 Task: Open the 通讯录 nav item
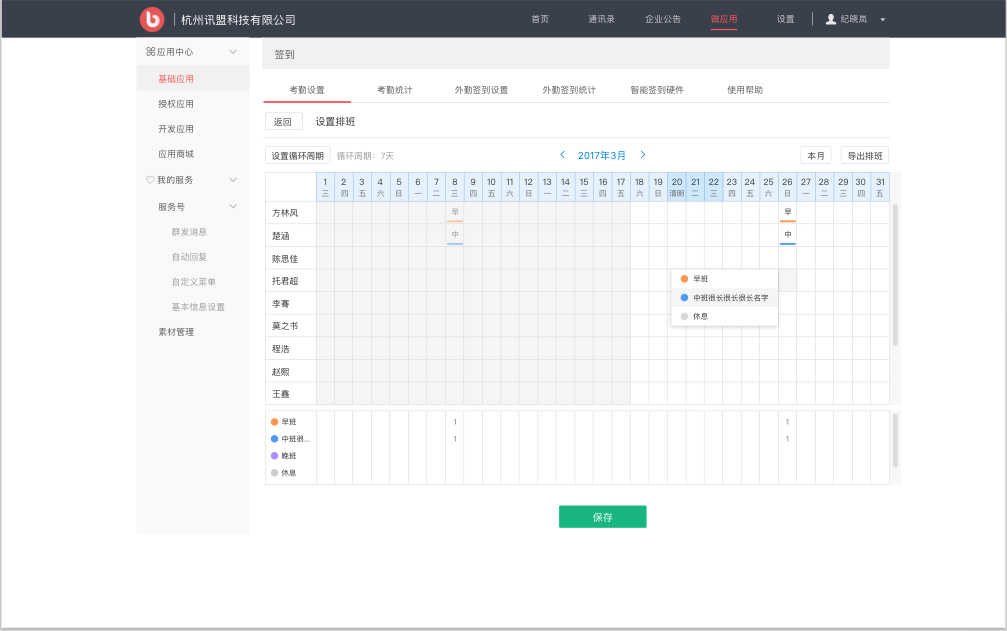pyautogui.click(x=602, y=19)
